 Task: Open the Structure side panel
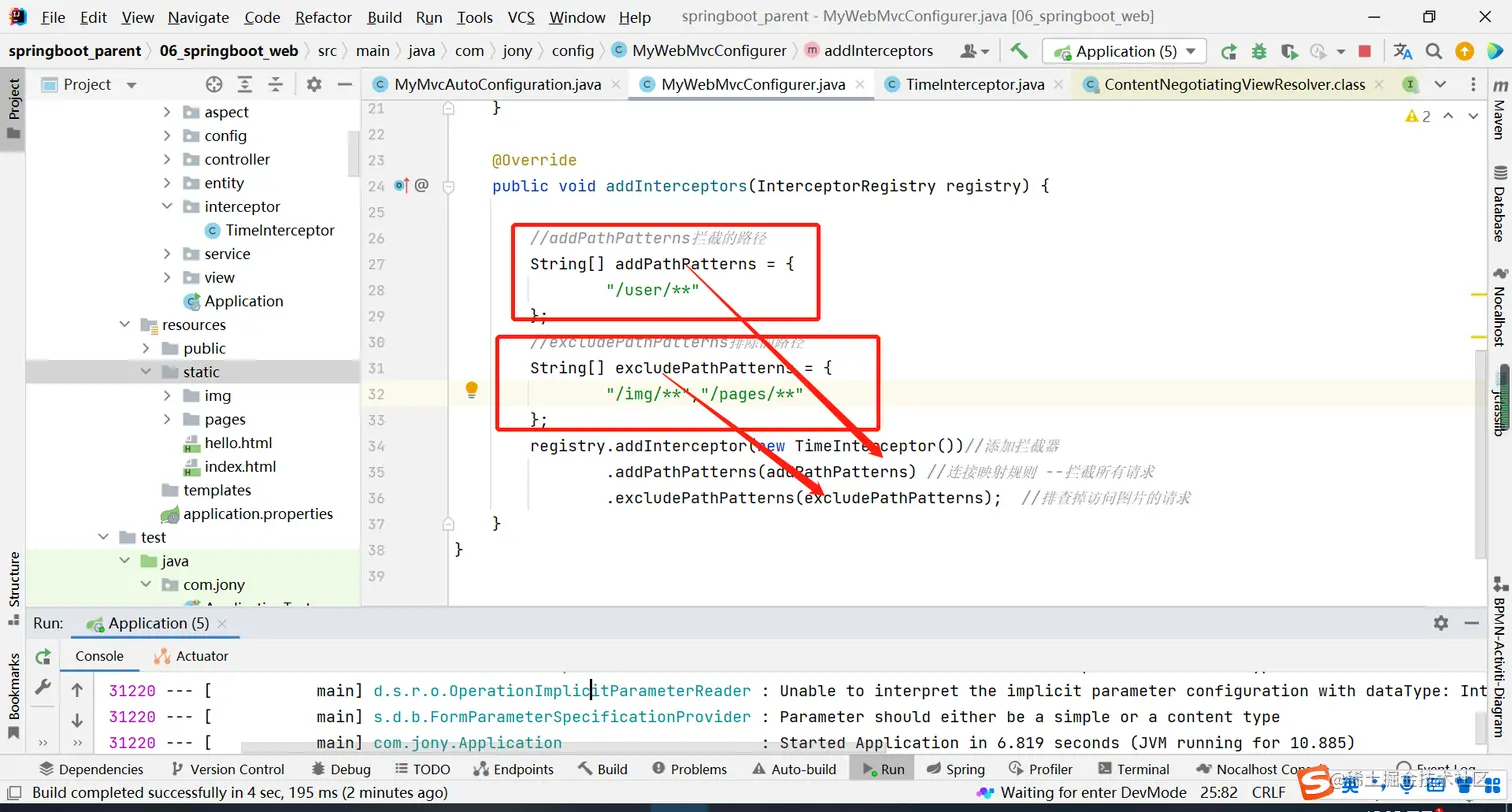click(x=14, y=588)
